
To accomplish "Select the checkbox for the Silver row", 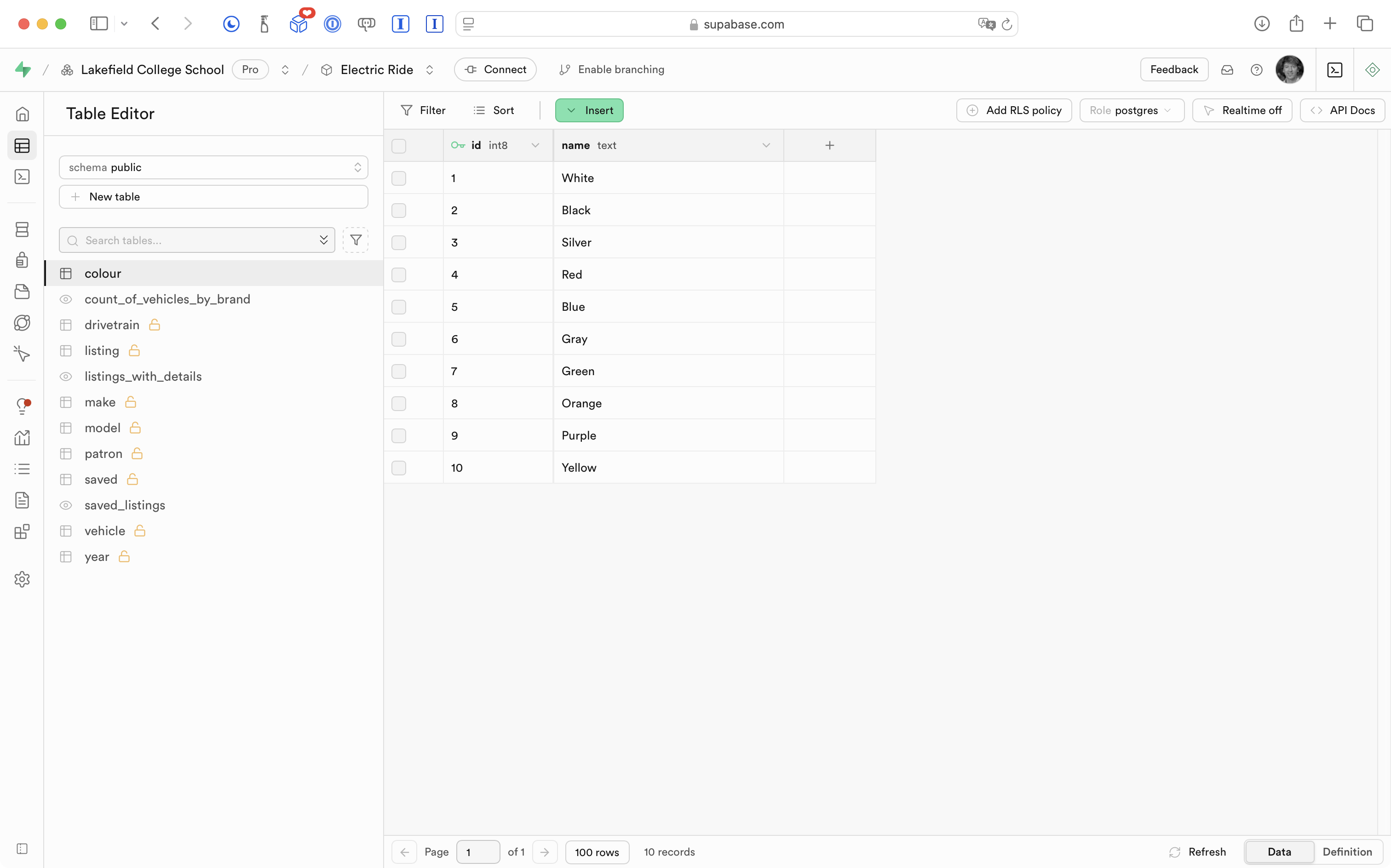I will click(398, 242).
